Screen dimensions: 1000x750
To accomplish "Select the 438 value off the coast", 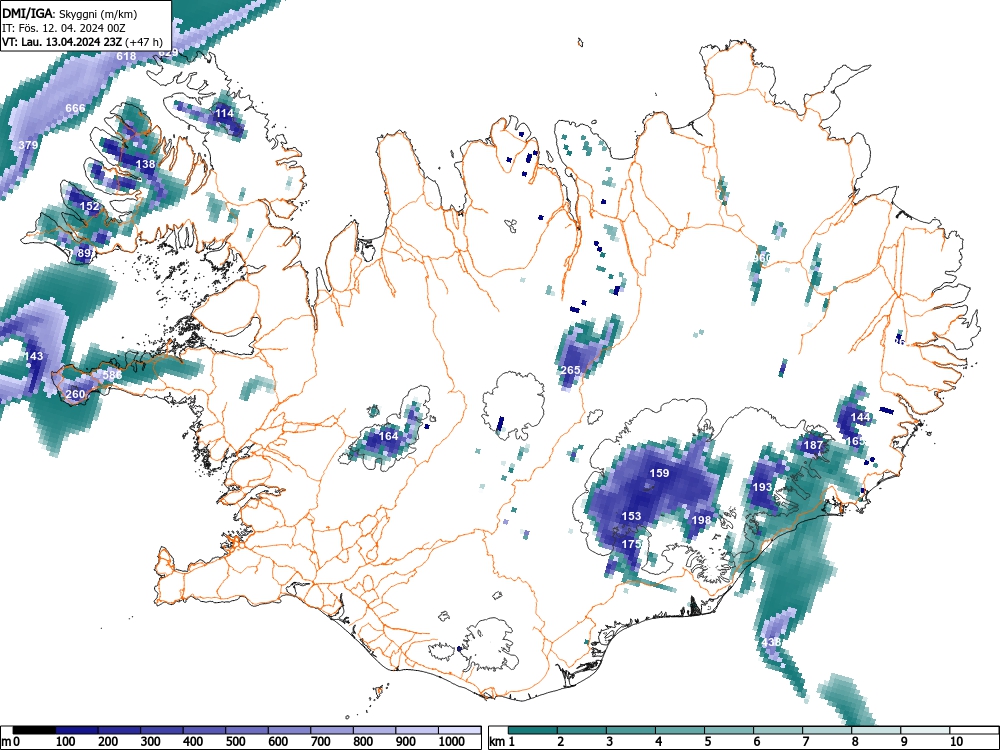I will tap(771, 642).
